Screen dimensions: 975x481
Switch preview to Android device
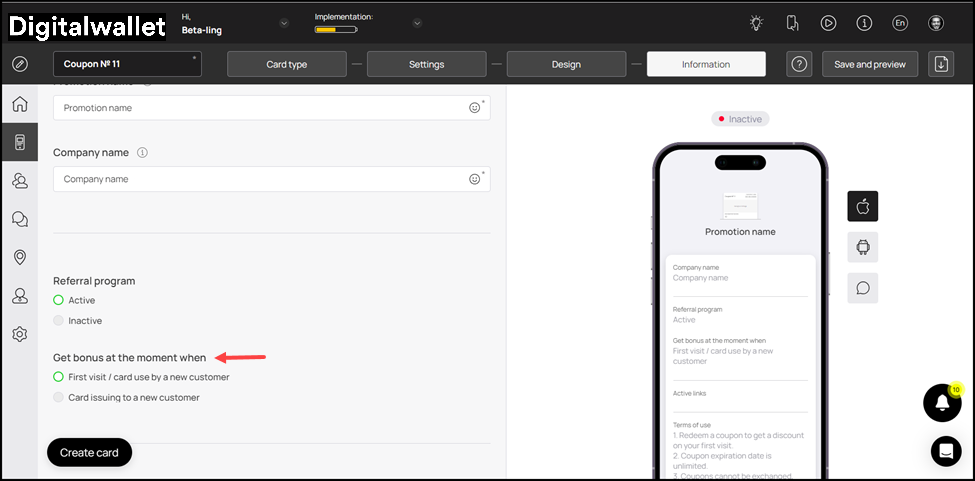click(862, 247)
